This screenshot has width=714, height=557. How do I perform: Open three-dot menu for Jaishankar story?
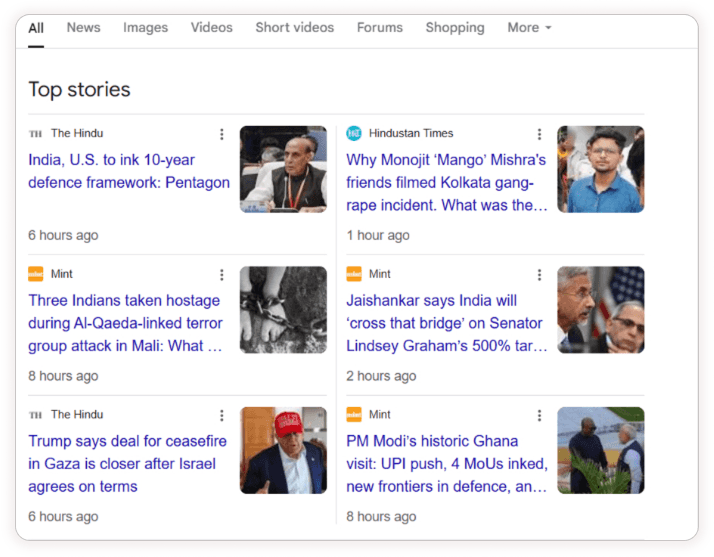pyautogui.click(x=540, y=275)
